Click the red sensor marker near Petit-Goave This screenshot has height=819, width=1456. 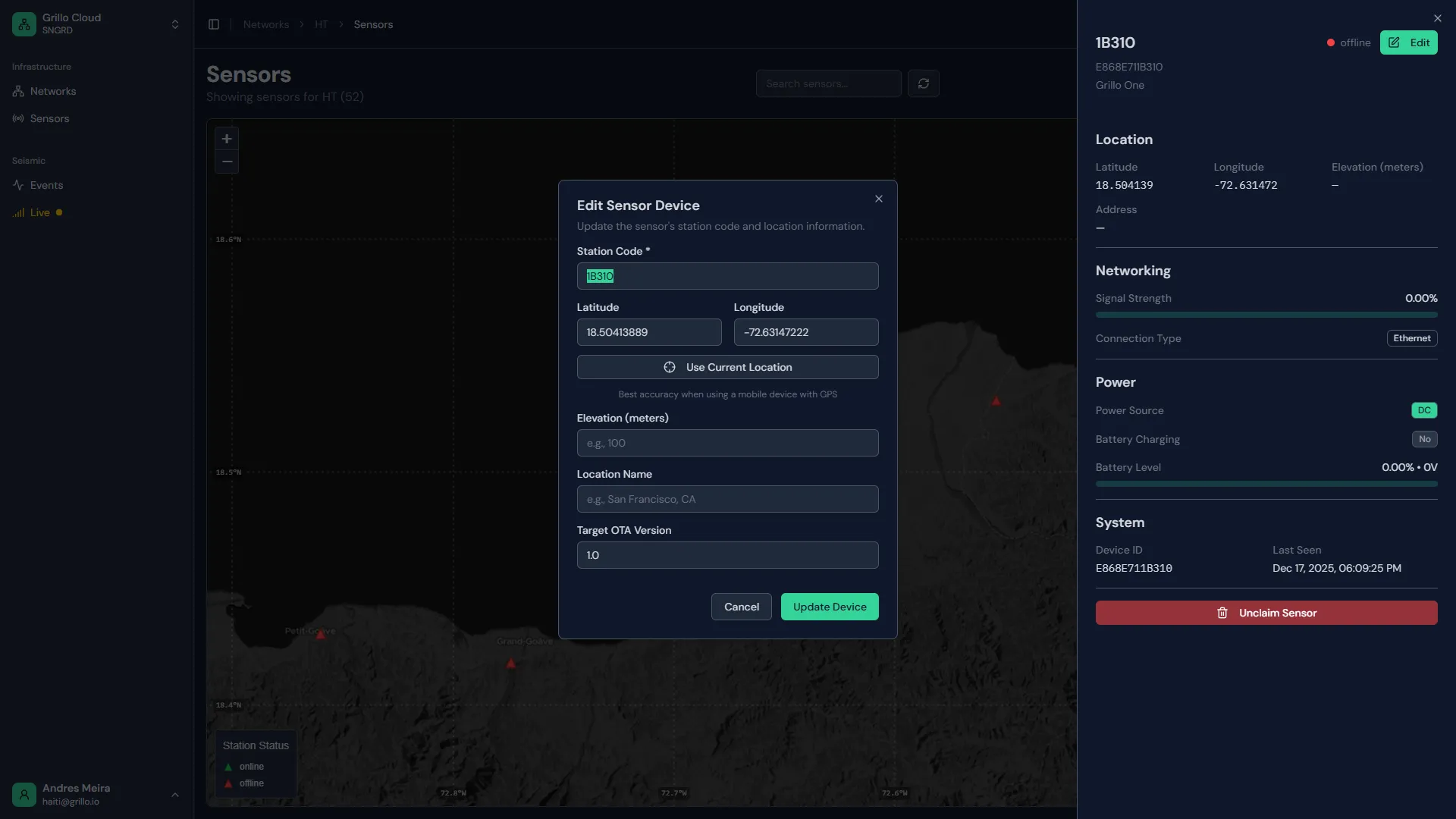[x=320, y=634]
